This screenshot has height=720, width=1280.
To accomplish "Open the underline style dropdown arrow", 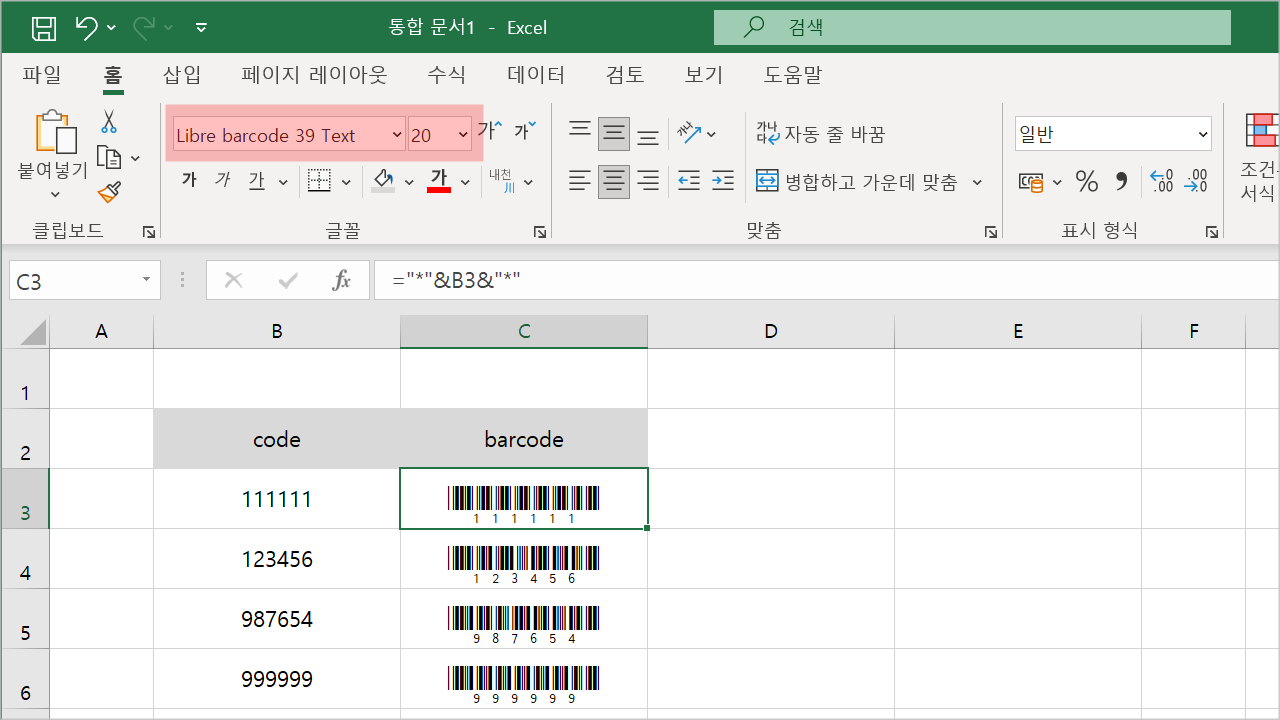I will click(283, 182).
